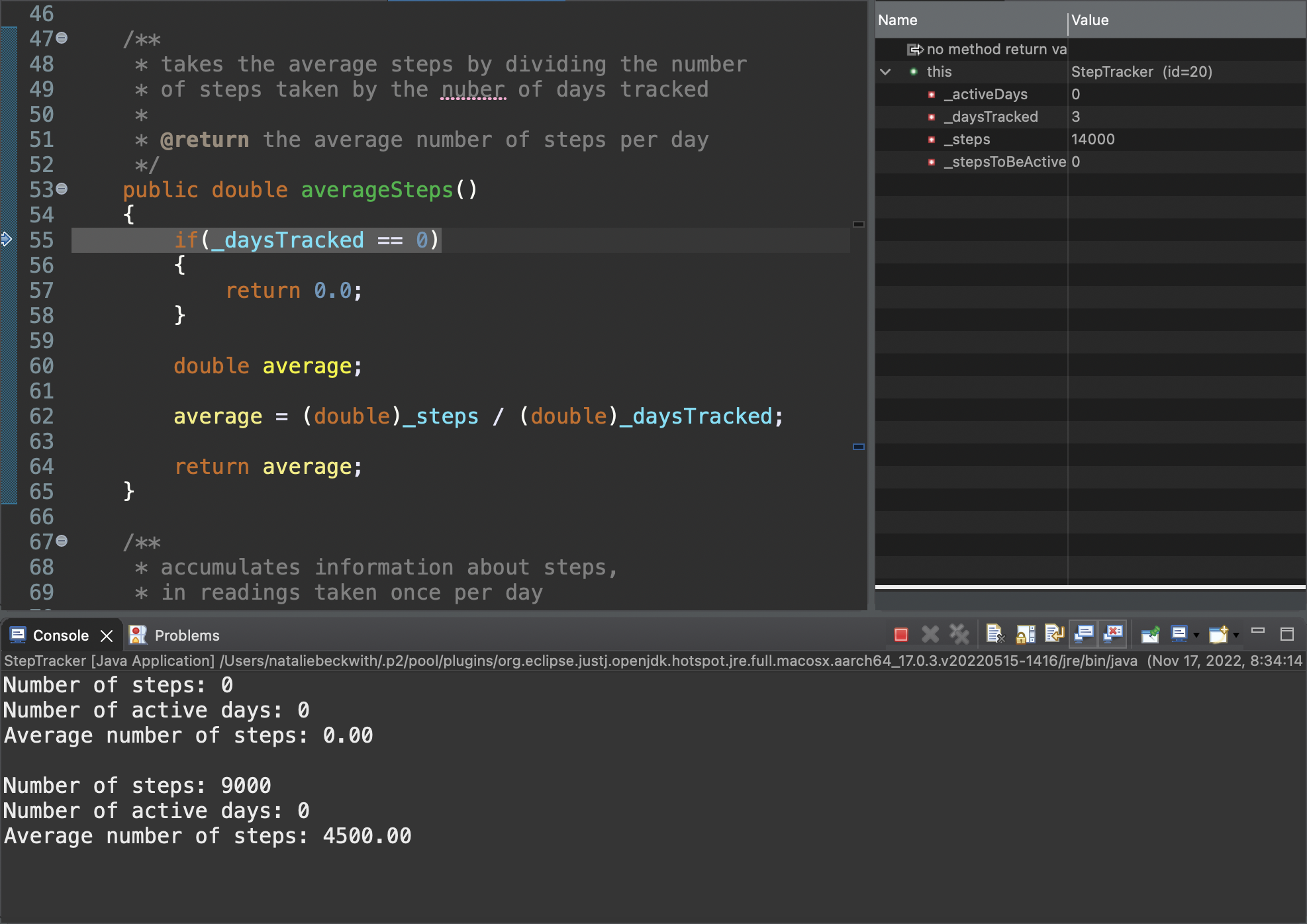The width and height of the screenshot is (1307, 924).
Task: Select the 'no method return value' row
Action: pos(1090,49)
